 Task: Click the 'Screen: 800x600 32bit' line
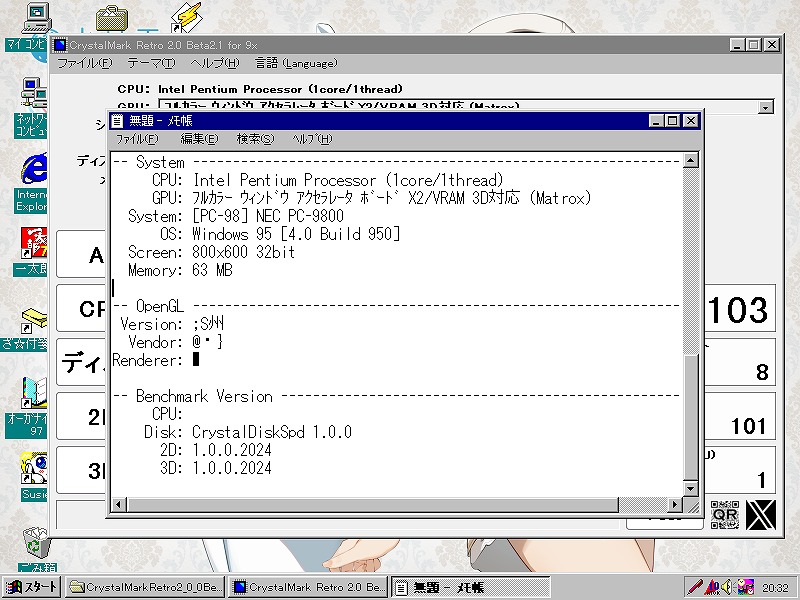coord(211,252)
